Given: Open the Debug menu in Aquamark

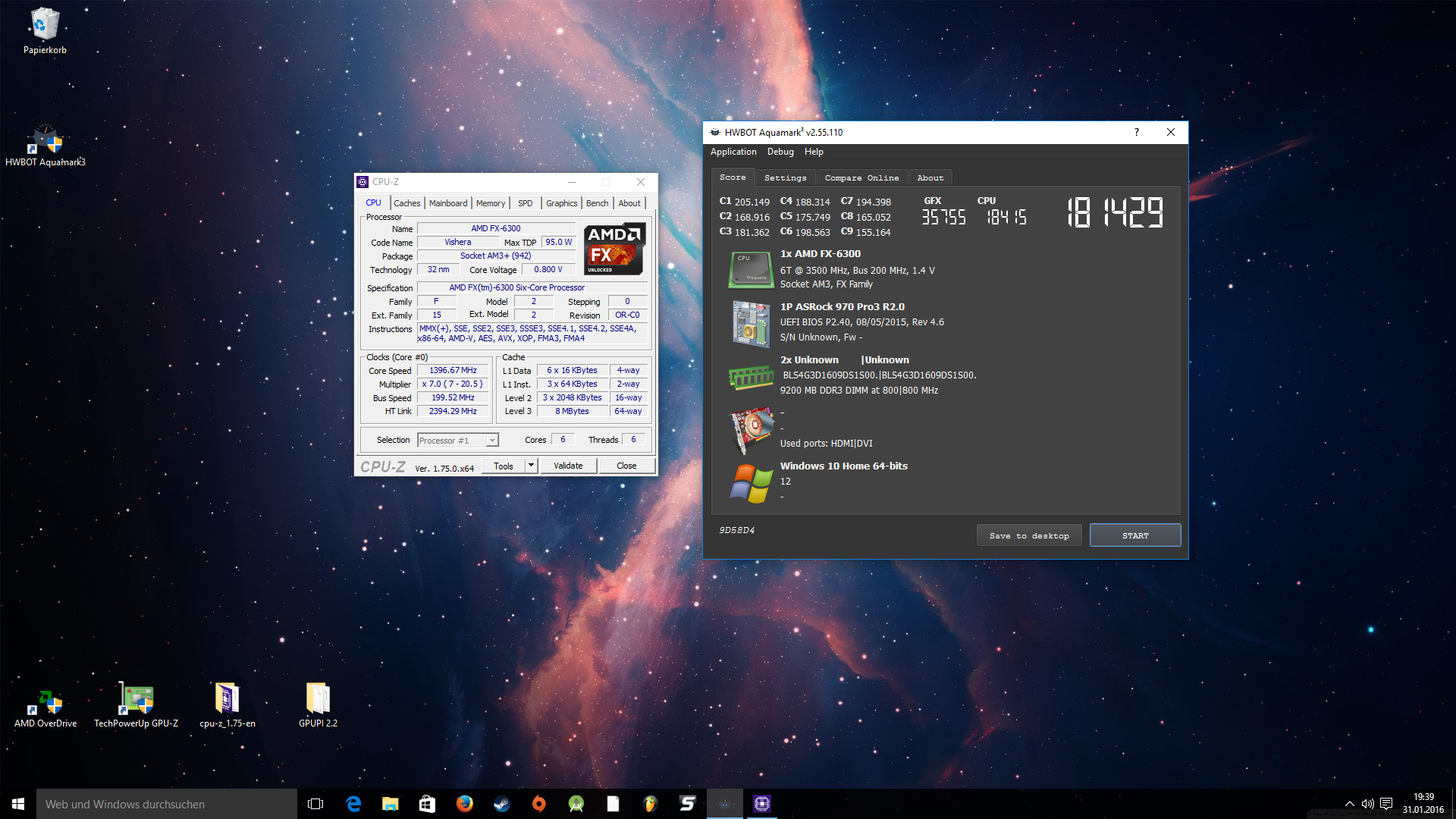Looking at the screenshot, I should point(780,152).
